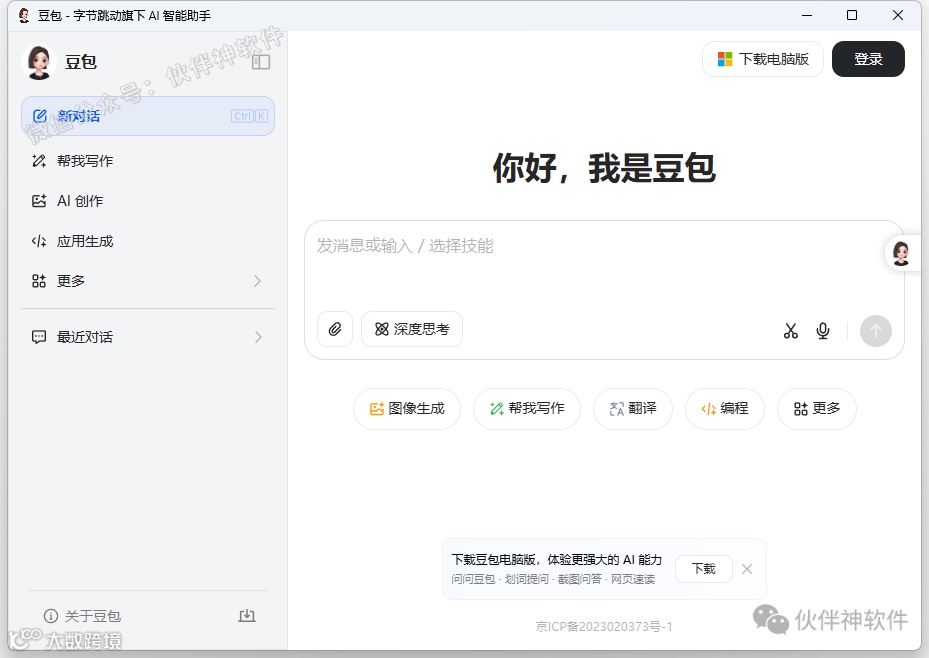Screen dimensions: 929x658
Task: Click the send arrow button
Action: (876, 331)
